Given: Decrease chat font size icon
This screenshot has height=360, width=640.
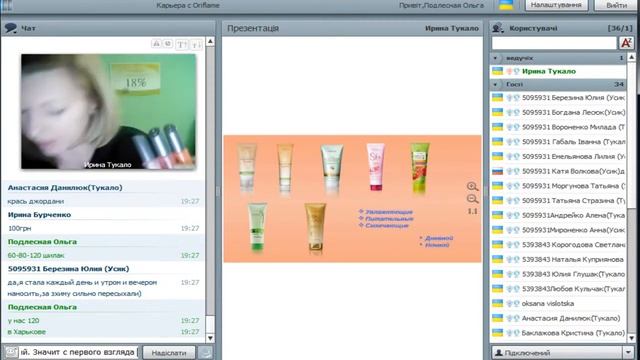Looking at the screenshot, I should click(197, 44).
